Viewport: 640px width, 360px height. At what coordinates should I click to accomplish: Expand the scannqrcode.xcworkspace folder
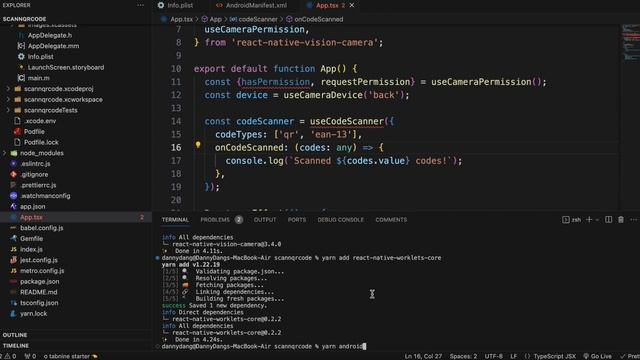(63, 100)
